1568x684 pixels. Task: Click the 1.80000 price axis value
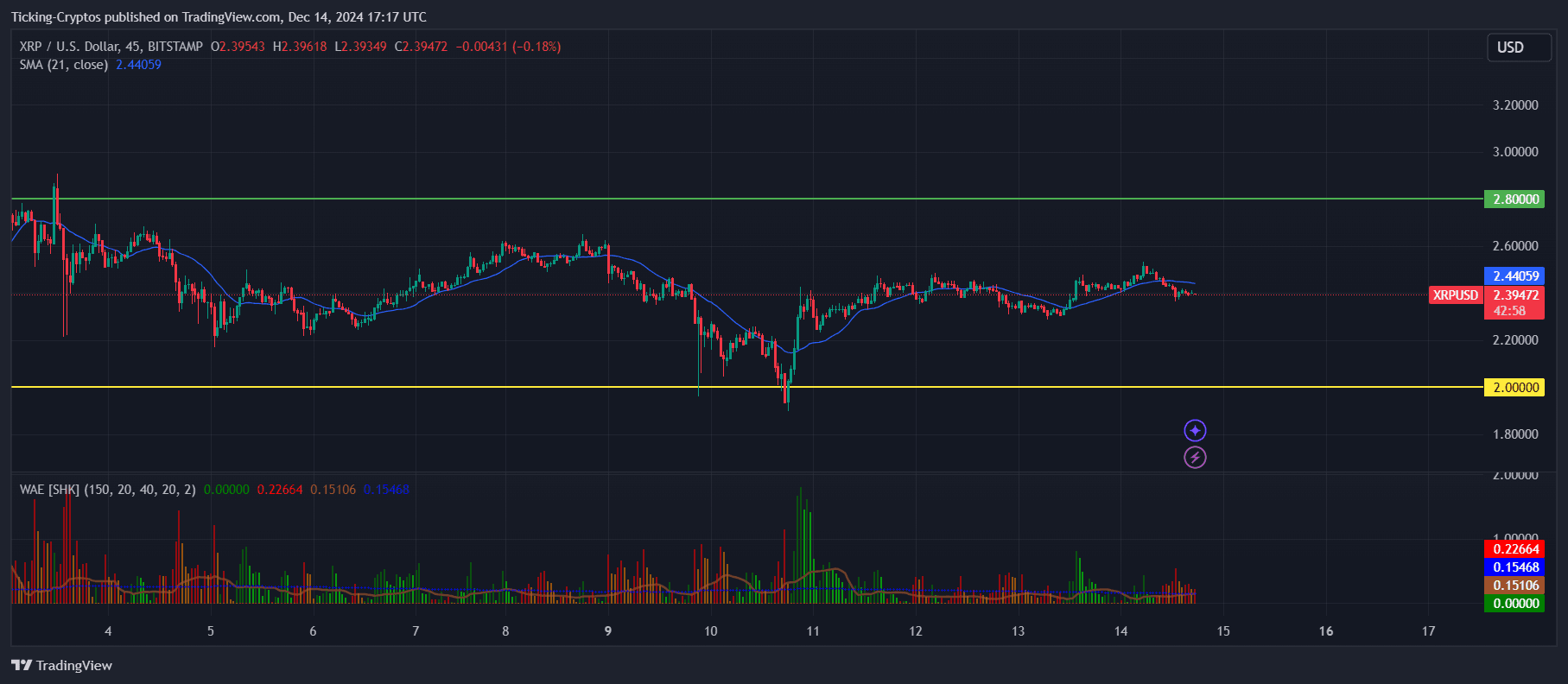point(1515,434)
